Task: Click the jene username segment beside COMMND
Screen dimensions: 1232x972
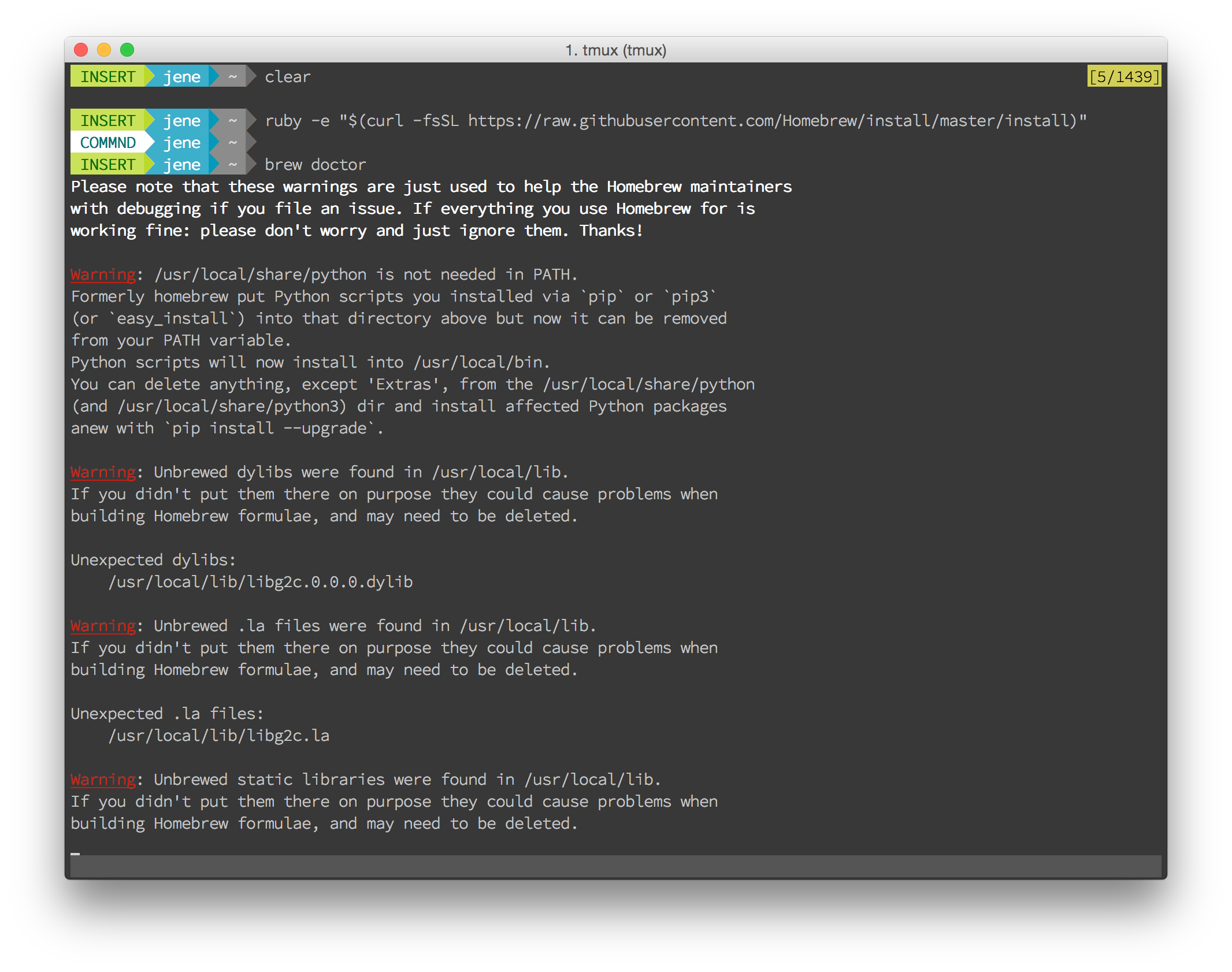Action: pyautogui.click(x=181, y=143)
